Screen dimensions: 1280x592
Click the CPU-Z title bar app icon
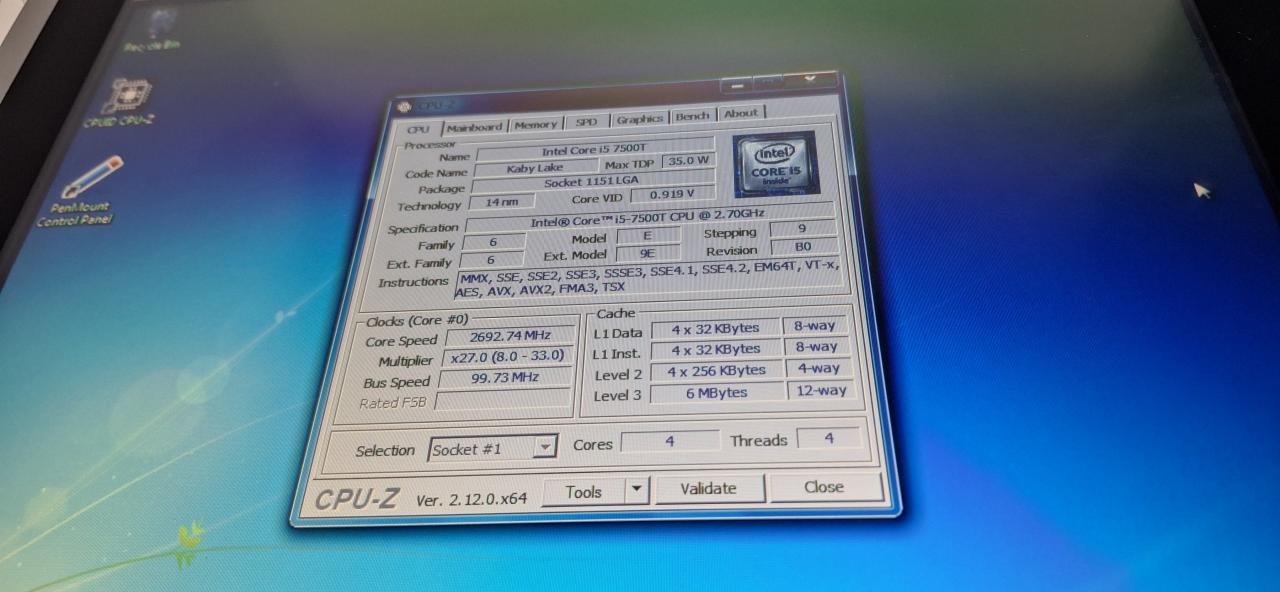click(x=404, y=108)
